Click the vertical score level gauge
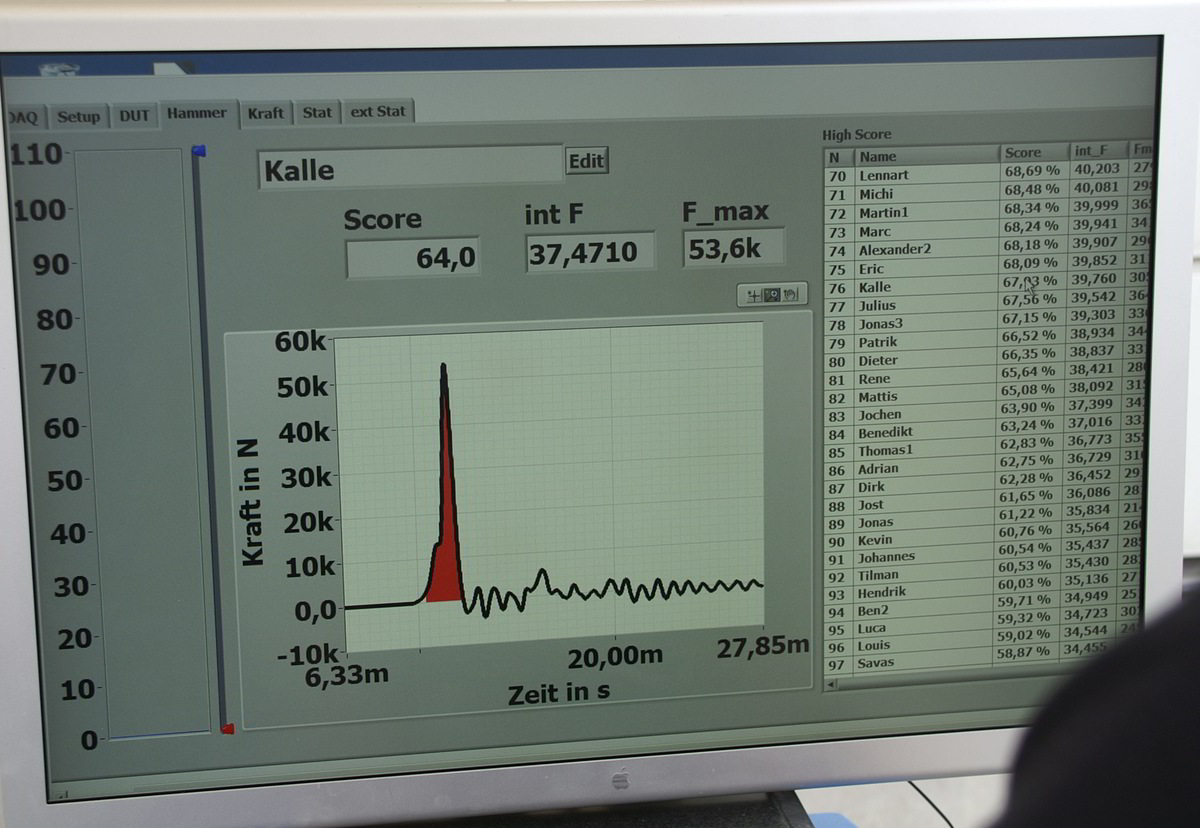 click(144, 442)
